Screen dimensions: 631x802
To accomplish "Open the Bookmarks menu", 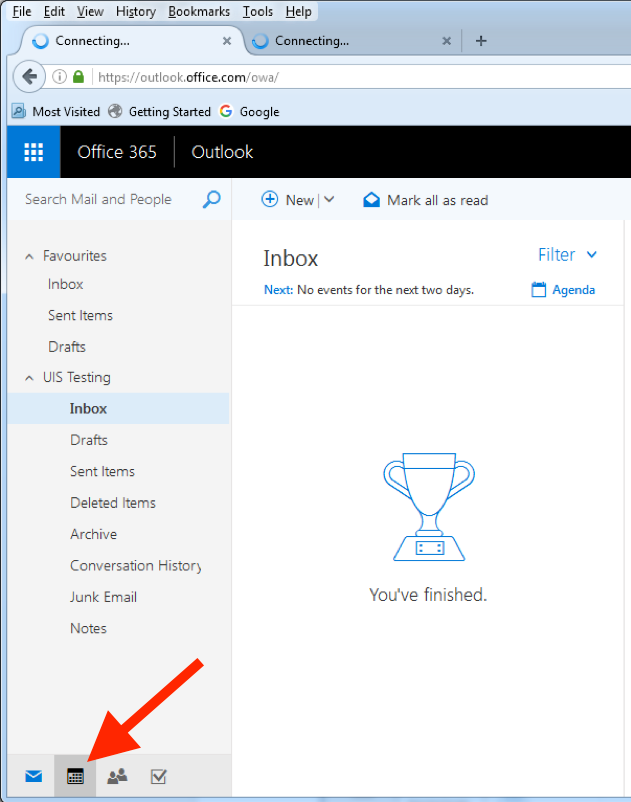I will point(199,11).
